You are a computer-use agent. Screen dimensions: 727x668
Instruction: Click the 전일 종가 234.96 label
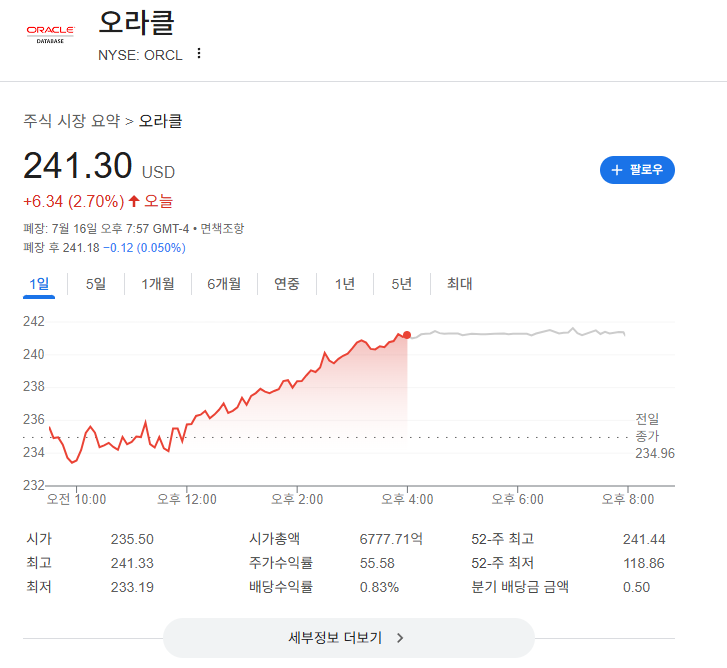(655, 436)
